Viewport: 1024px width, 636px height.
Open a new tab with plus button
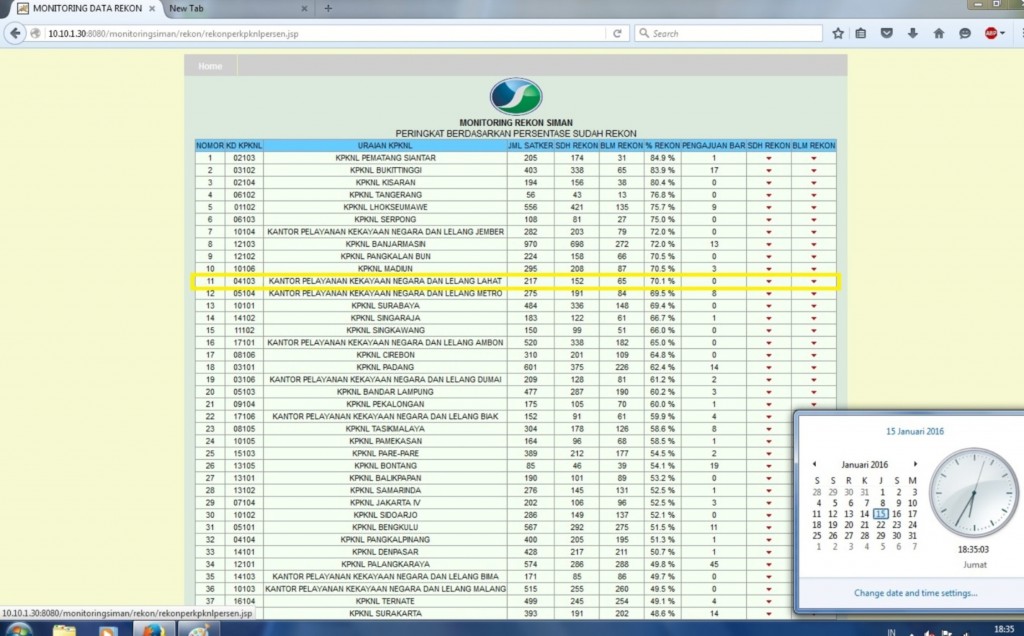328,8
